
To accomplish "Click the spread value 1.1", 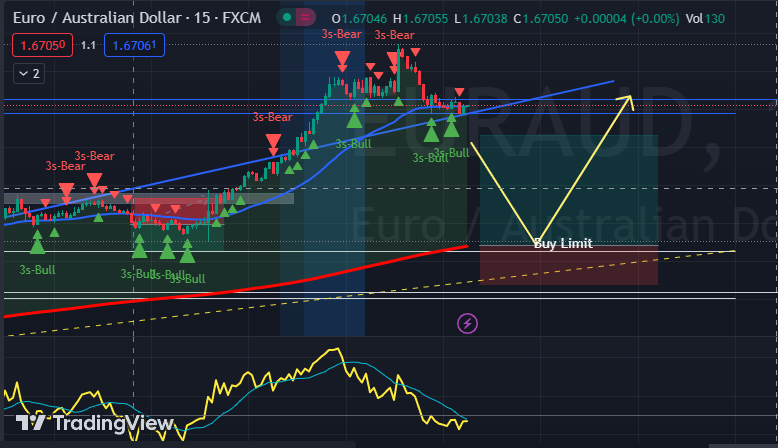I will (88, 46).
